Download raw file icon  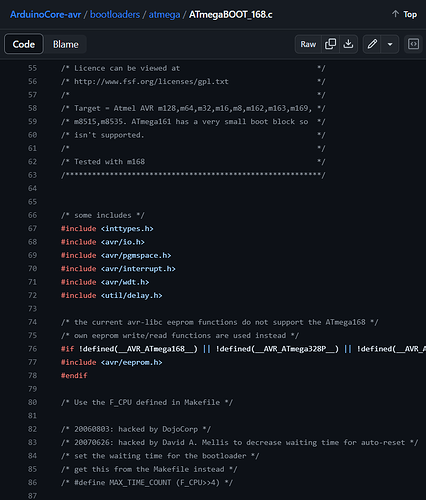pos(348,44)
